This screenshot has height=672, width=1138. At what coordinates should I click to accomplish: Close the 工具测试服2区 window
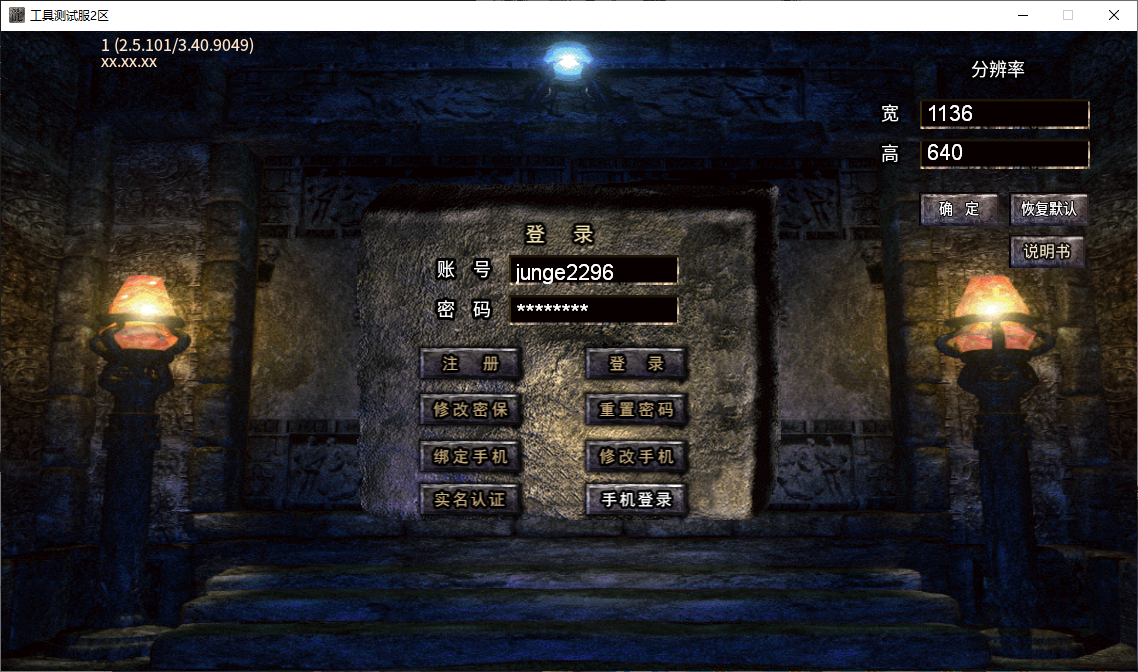click(1113, 15)
